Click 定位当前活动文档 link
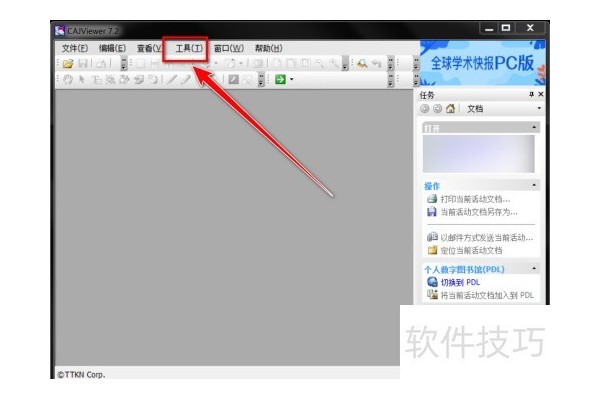 tap(471, 250)
